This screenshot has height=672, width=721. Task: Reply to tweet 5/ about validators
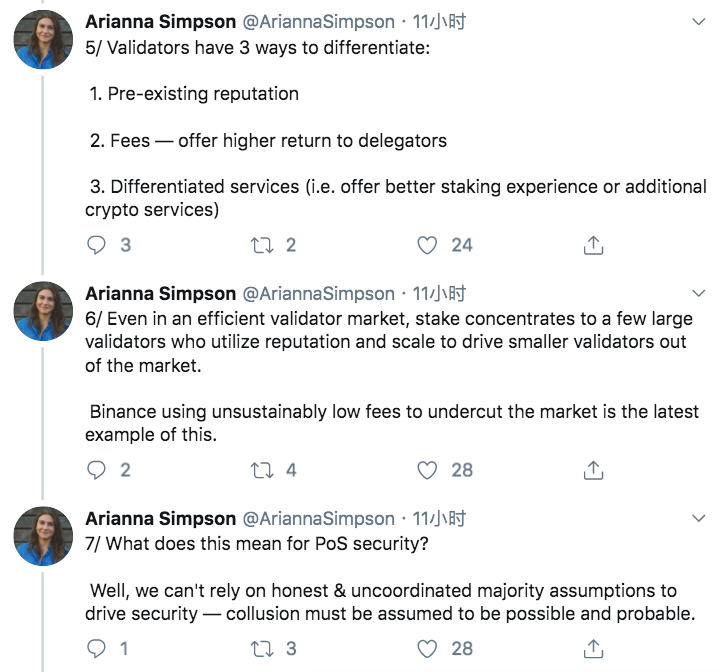[x=96, y=245]
